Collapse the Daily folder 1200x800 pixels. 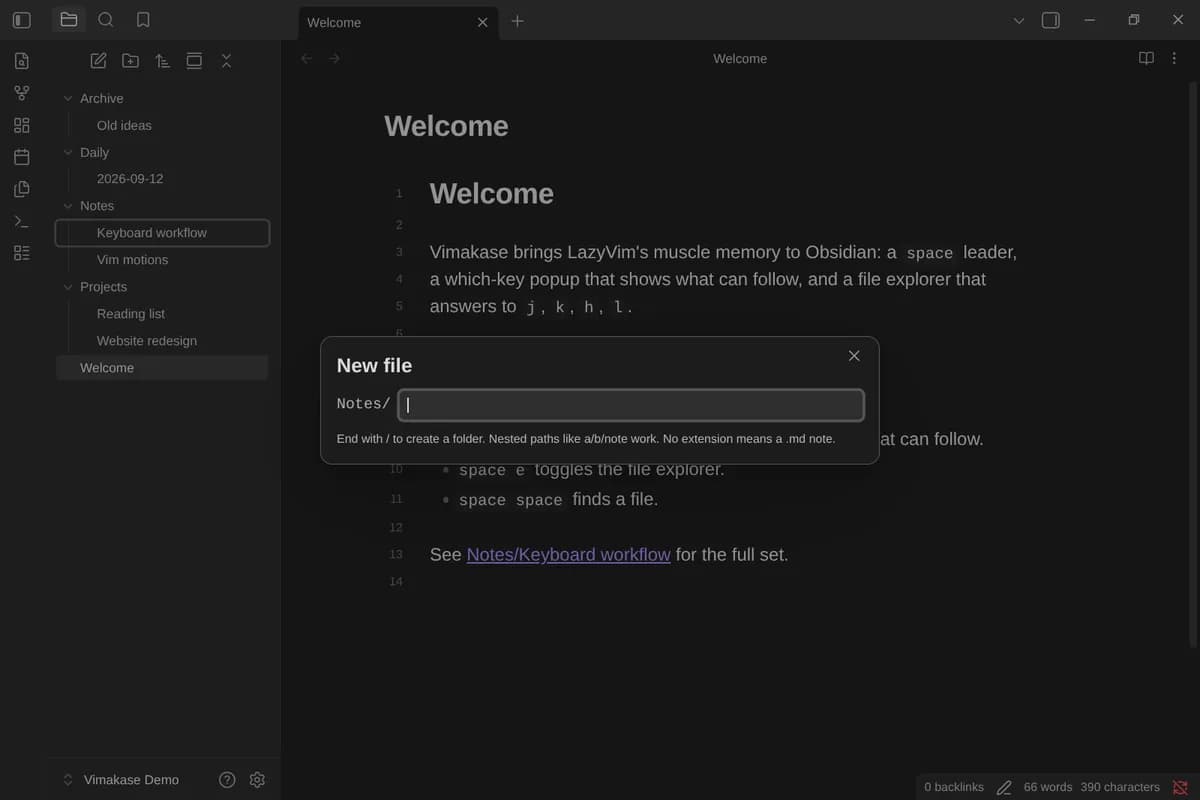tap(68, 152)
